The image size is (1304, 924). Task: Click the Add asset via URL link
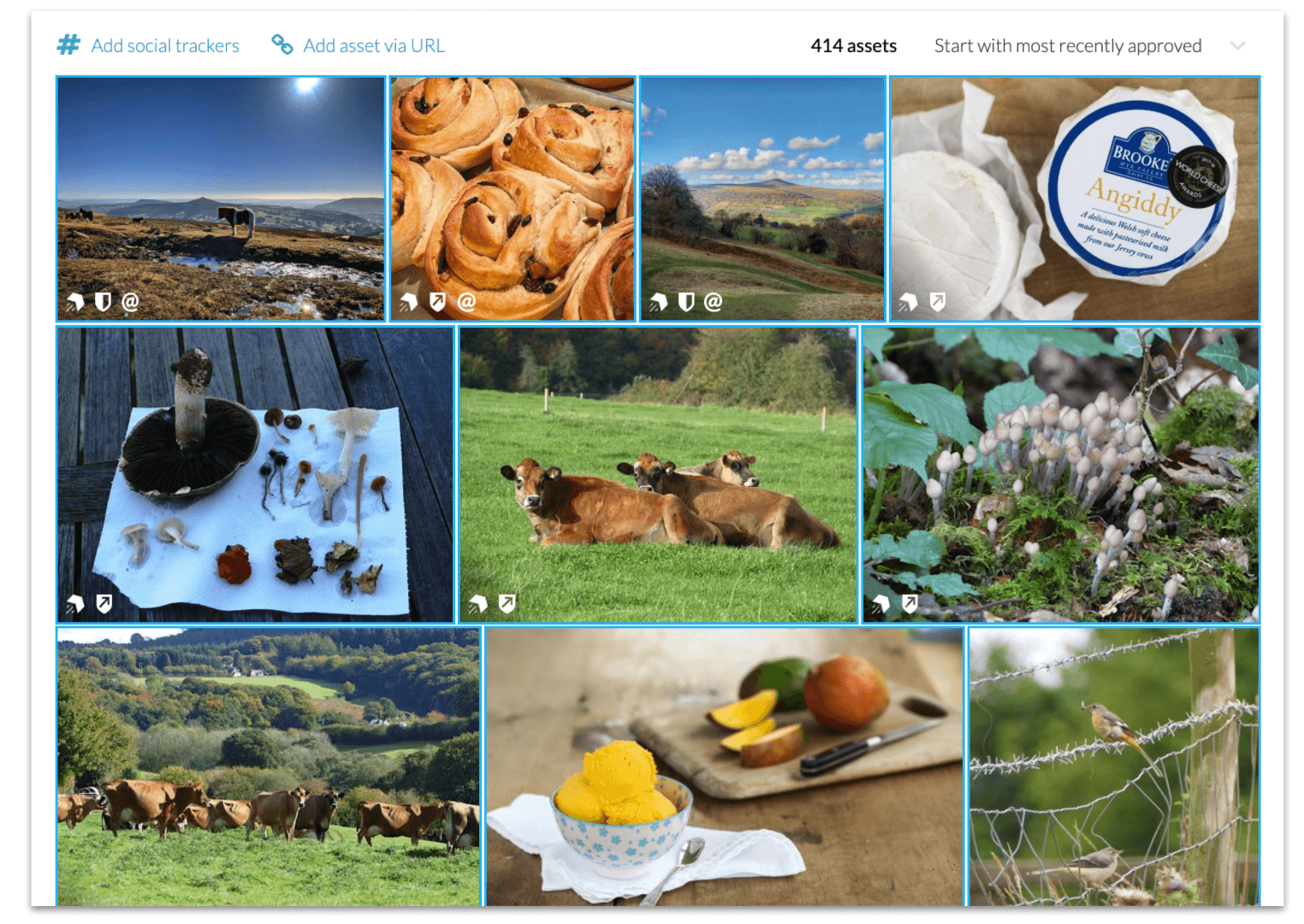[374, 45]
